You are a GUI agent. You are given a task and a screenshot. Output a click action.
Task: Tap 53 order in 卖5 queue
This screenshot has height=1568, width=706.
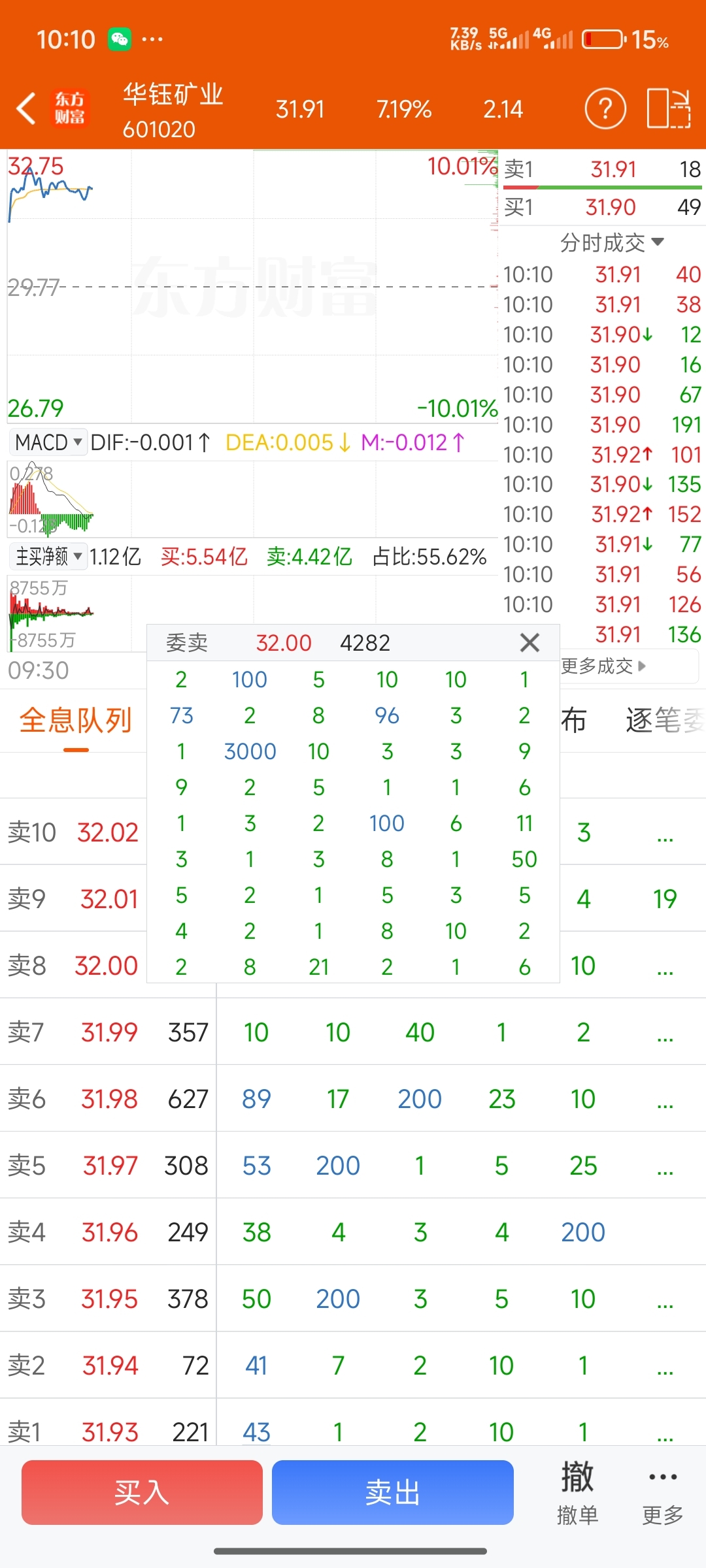pyautogui.click(x=256, y=1166)
